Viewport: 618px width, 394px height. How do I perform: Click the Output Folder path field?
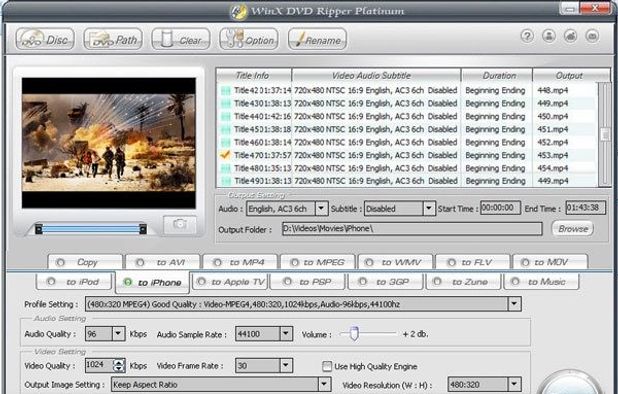point(412,229)
